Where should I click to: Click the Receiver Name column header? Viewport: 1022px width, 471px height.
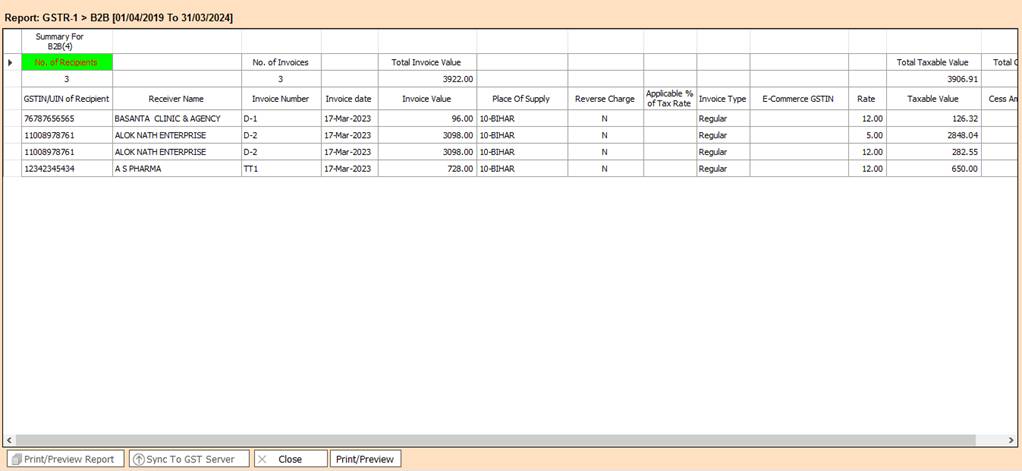coord(176,99)
